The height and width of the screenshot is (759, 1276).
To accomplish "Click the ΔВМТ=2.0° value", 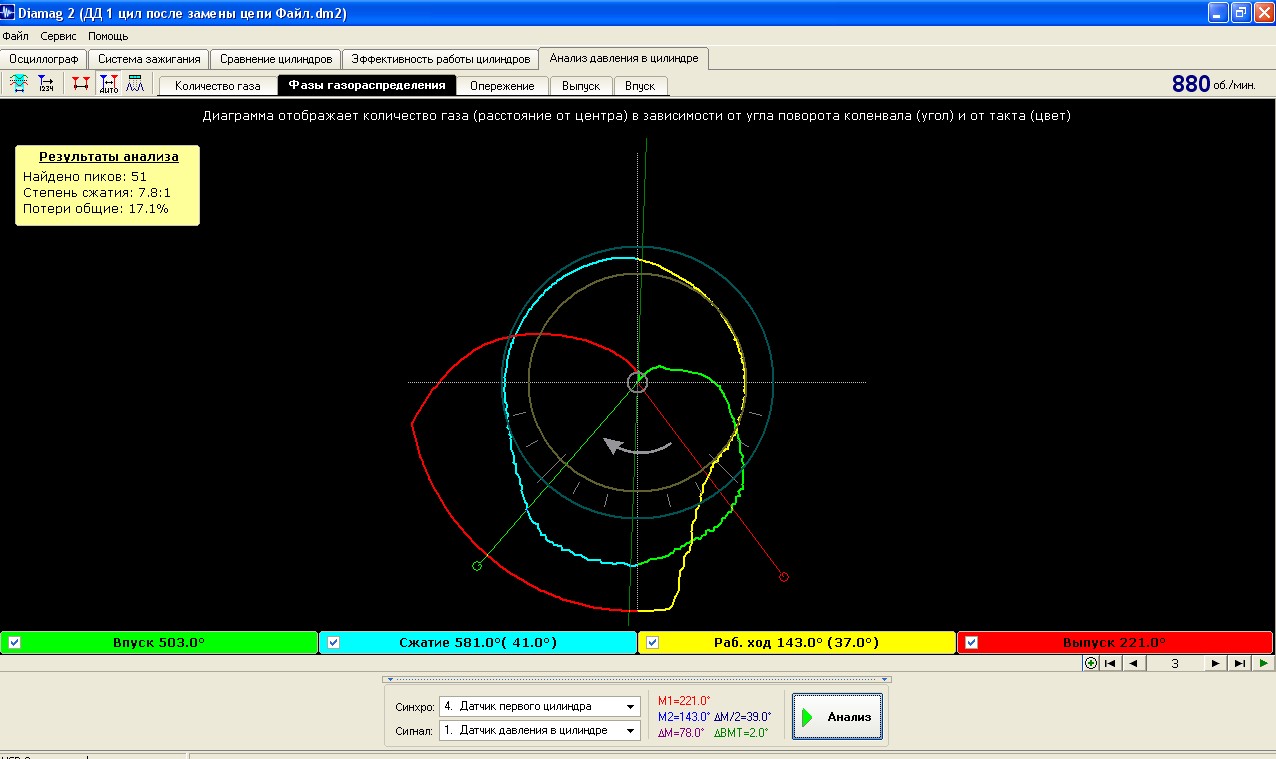I will tap(741, 733).
